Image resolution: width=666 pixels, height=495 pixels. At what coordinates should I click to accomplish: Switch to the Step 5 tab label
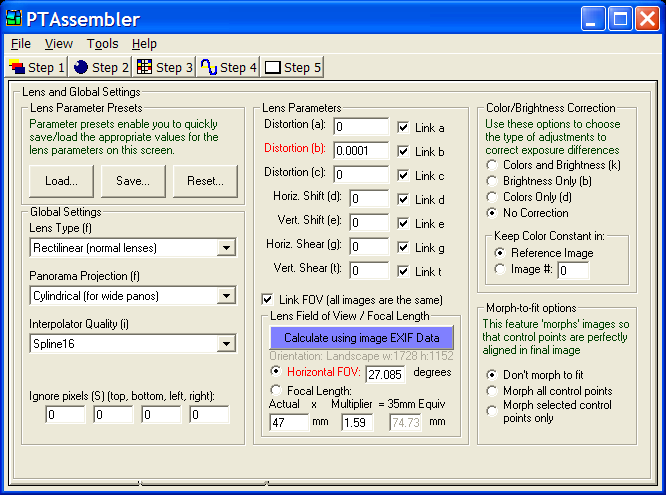click(302, 67)
